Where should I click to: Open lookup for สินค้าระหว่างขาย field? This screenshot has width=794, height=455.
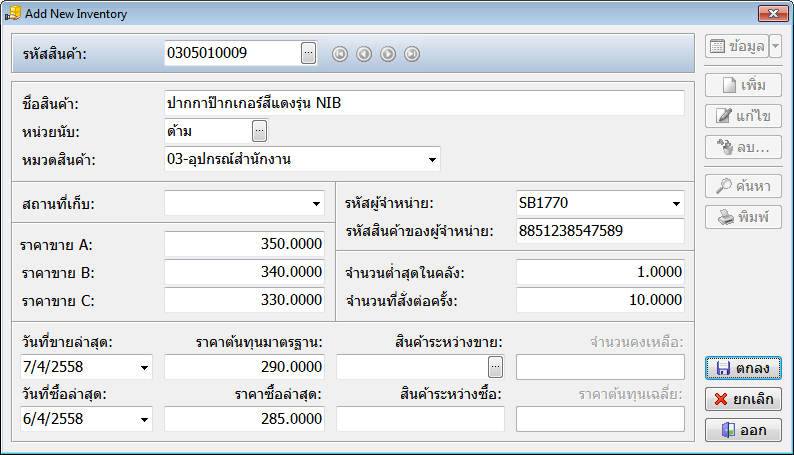click(495, 367)
